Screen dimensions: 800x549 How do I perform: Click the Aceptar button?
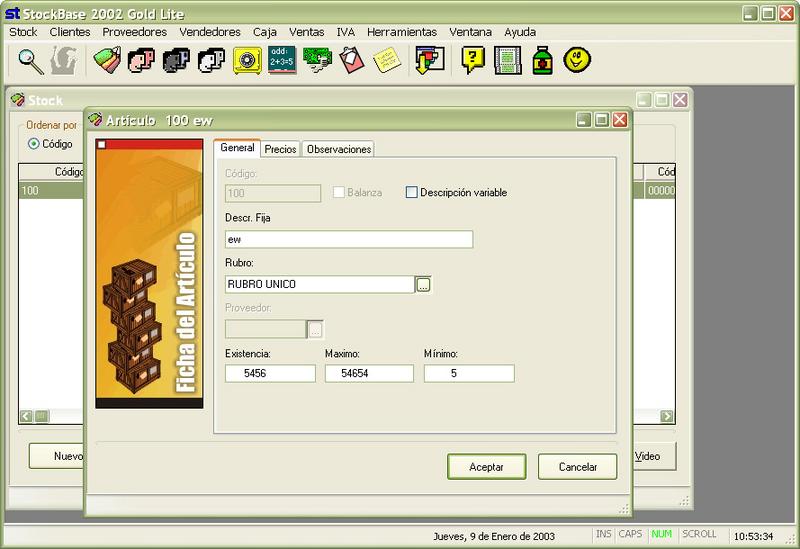point(487,467)
